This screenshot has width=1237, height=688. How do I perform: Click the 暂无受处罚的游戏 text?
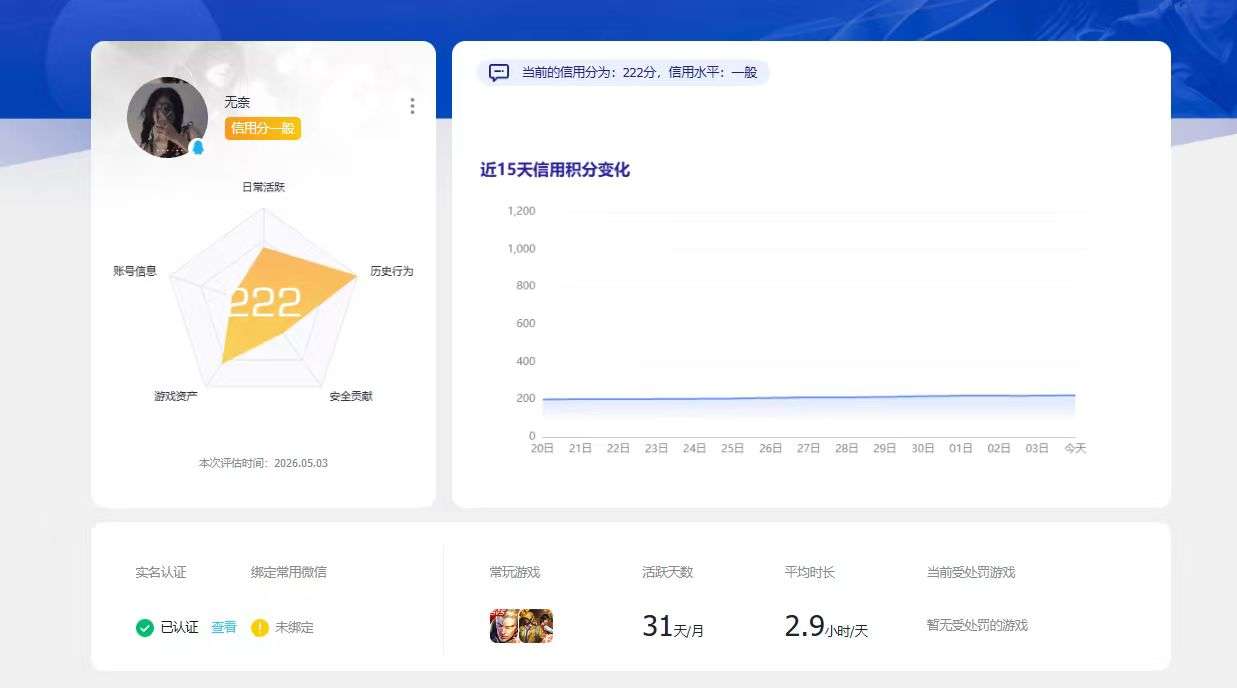[977, 625]
